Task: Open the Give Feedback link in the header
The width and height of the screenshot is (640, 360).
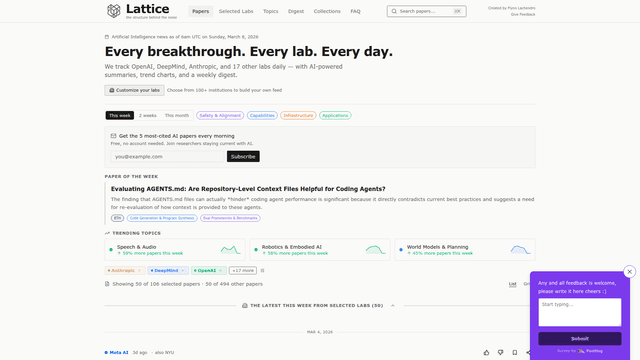Action: [523, 14]
